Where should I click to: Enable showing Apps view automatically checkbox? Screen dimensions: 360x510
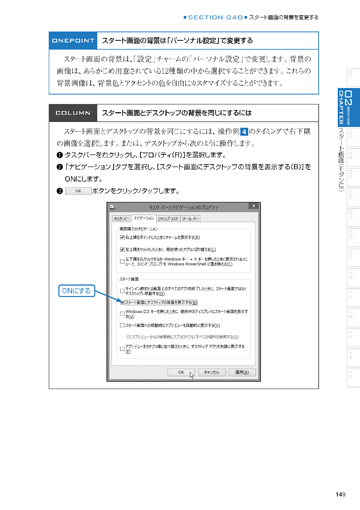click(122, 325)
